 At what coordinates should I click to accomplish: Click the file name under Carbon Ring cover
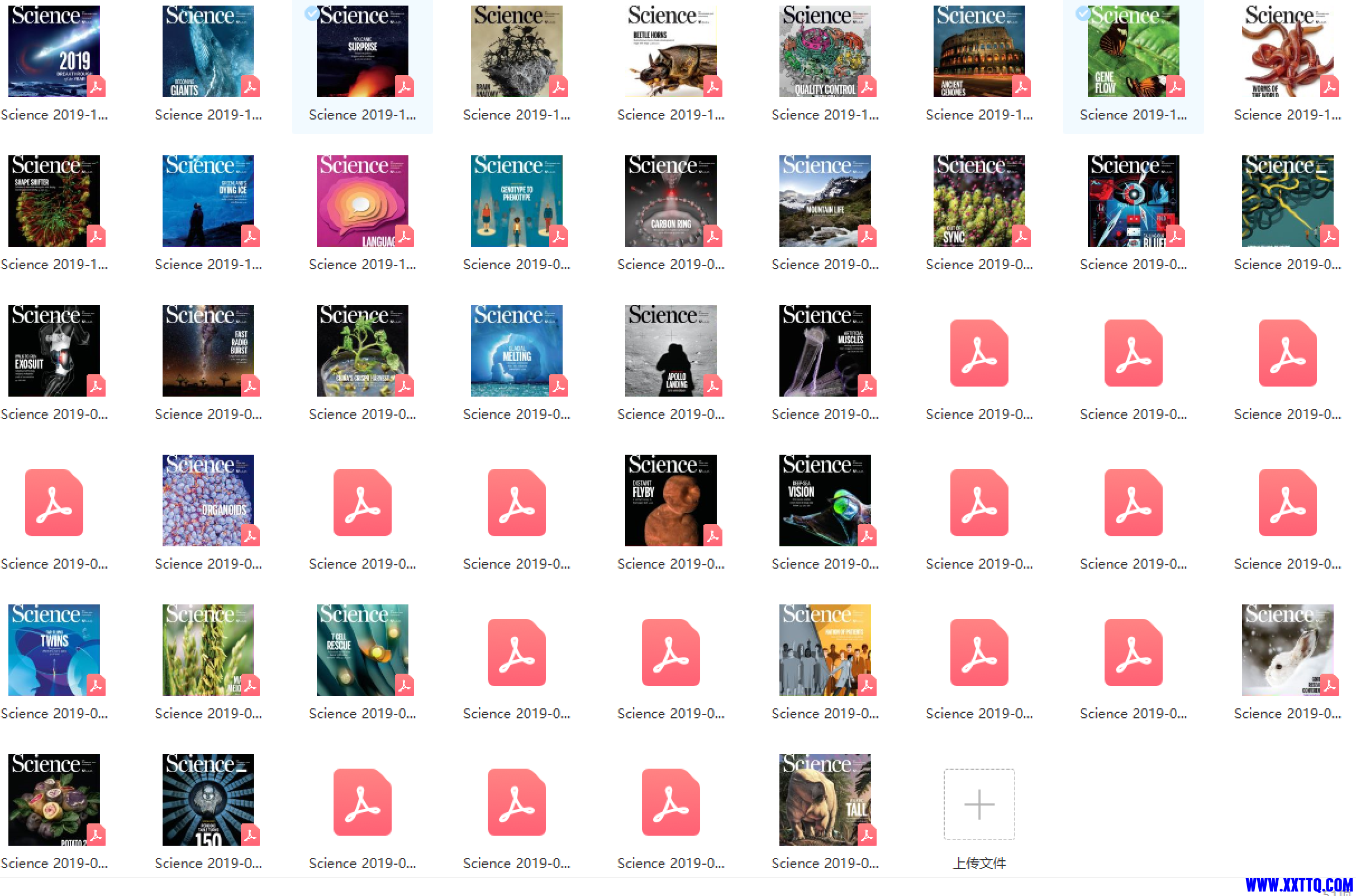671,265
